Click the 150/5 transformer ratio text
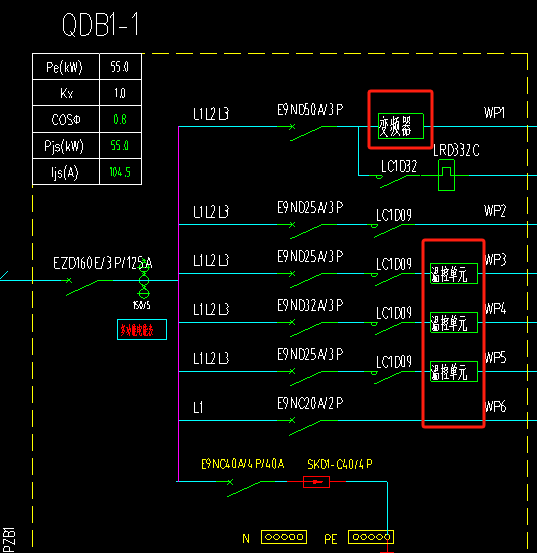537x553 pixels. pos(142,305)
